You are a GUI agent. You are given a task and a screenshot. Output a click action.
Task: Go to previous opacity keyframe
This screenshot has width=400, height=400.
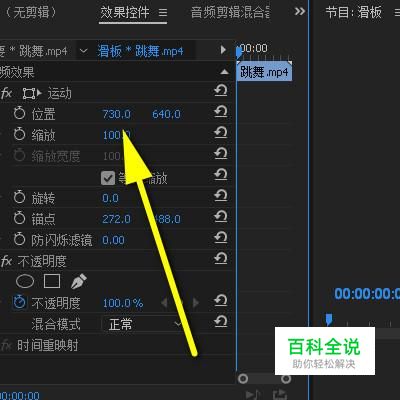(x=164, y=303)
